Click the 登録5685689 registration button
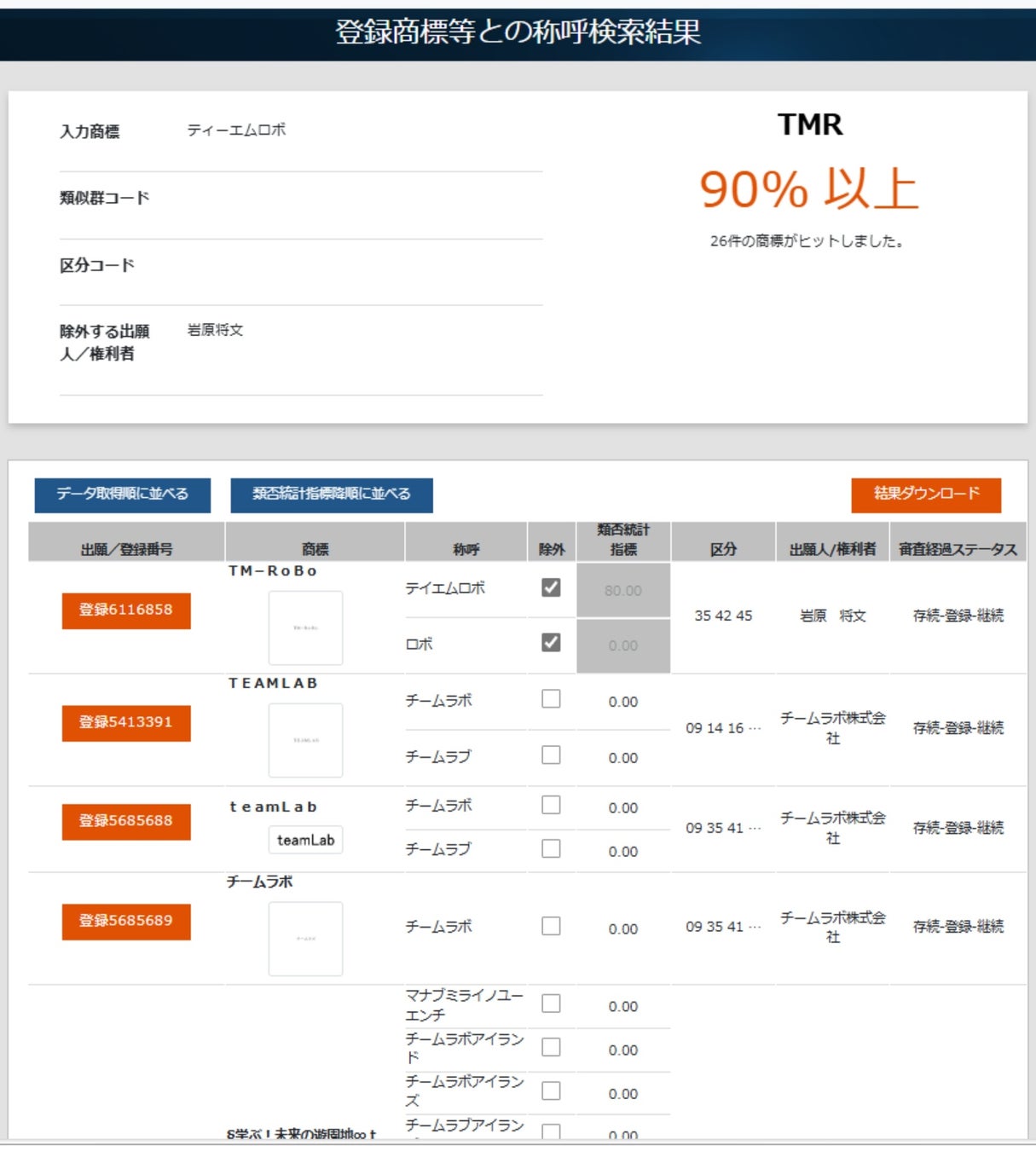Image resolution: width=1036 pixels, height=1151 pixels. (126, 922)
